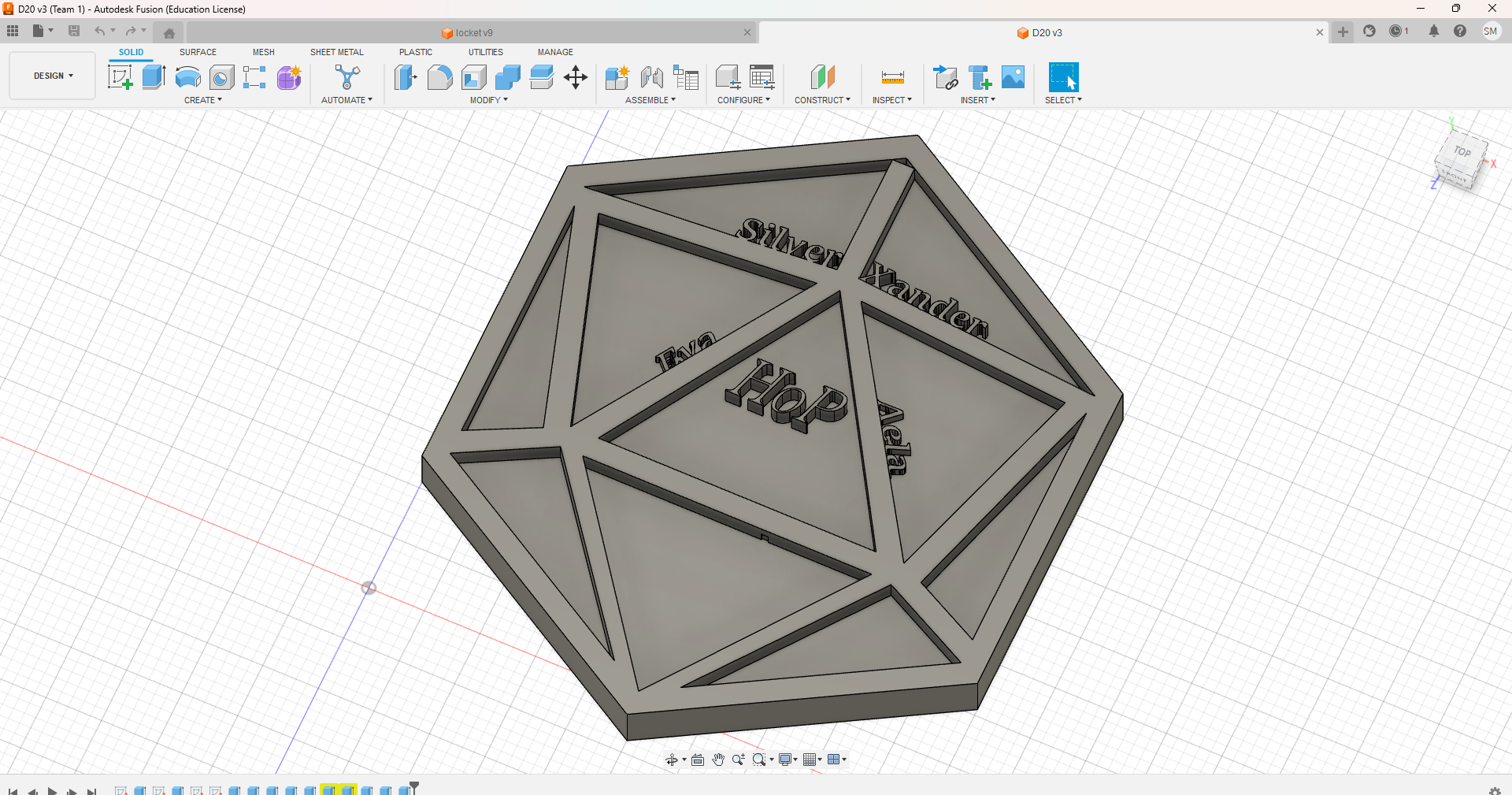Viewport: 1512px width, 795px height.
Task: Click the Joint tool in Assemble
Action: tap(651, 77)
